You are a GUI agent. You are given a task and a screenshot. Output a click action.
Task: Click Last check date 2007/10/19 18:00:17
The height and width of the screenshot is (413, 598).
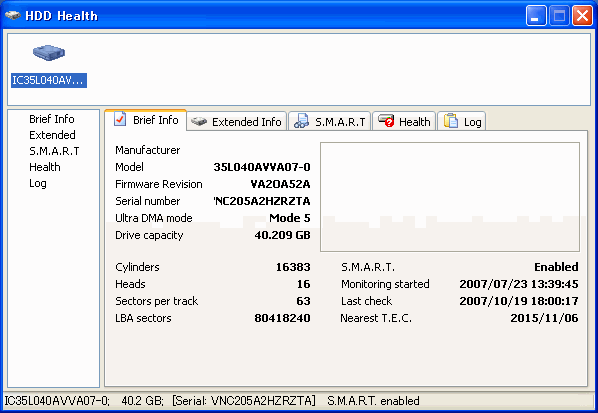519,301
